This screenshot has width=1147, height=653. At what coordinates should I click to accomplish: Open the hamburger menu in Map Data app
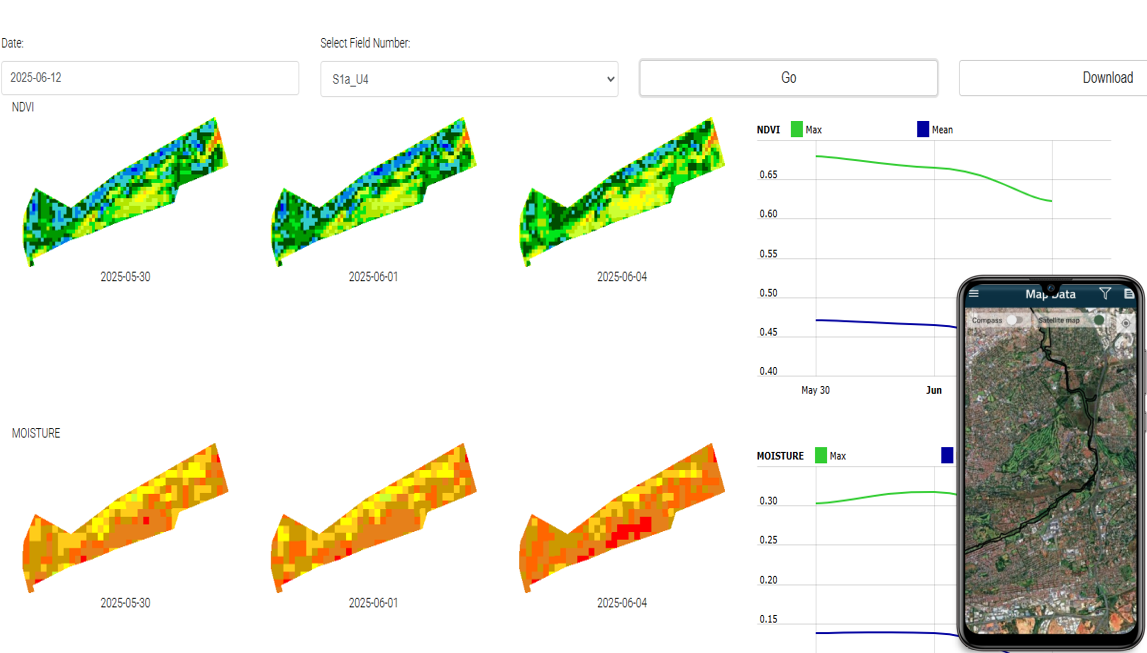(x=974, y=294)
